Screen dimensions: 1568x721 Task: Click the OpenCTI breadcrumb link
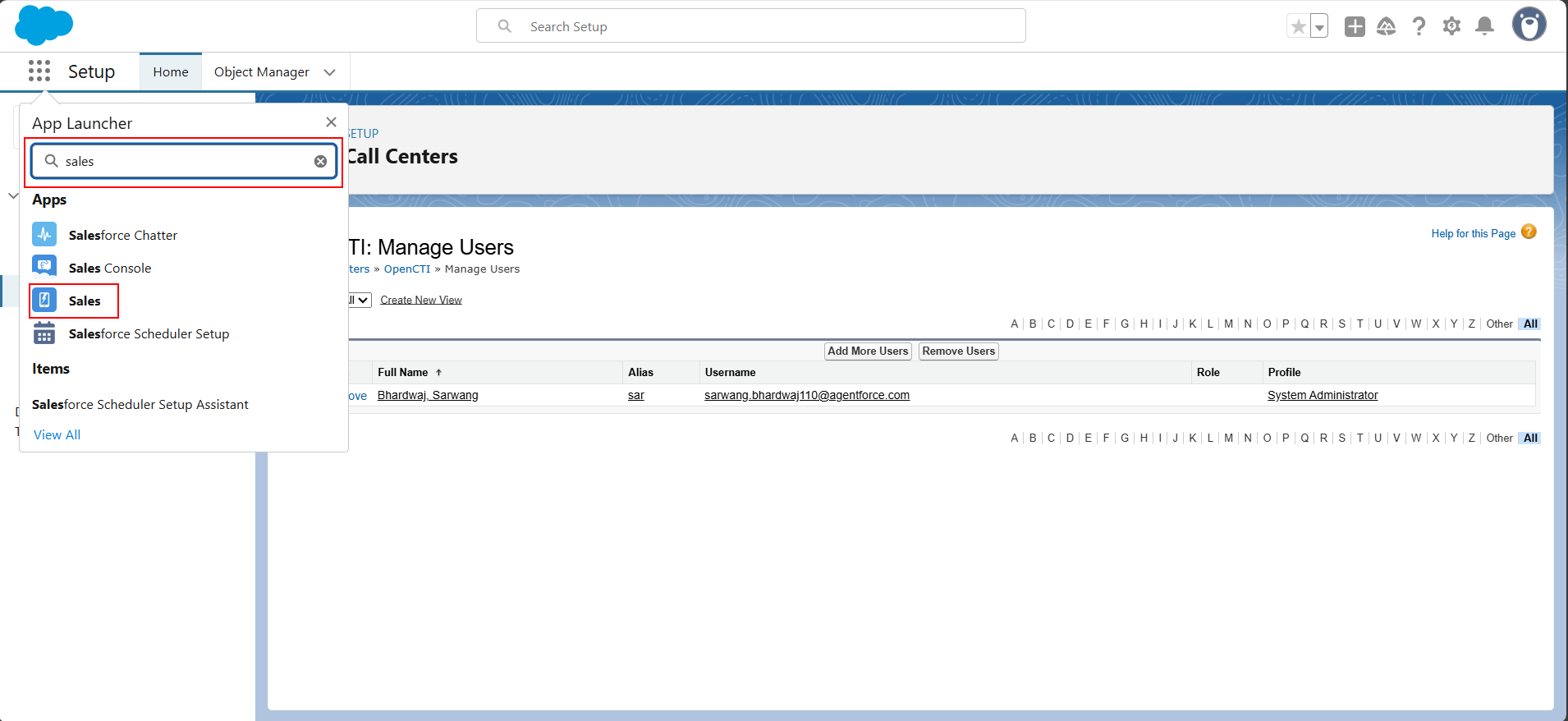[407, 269]
